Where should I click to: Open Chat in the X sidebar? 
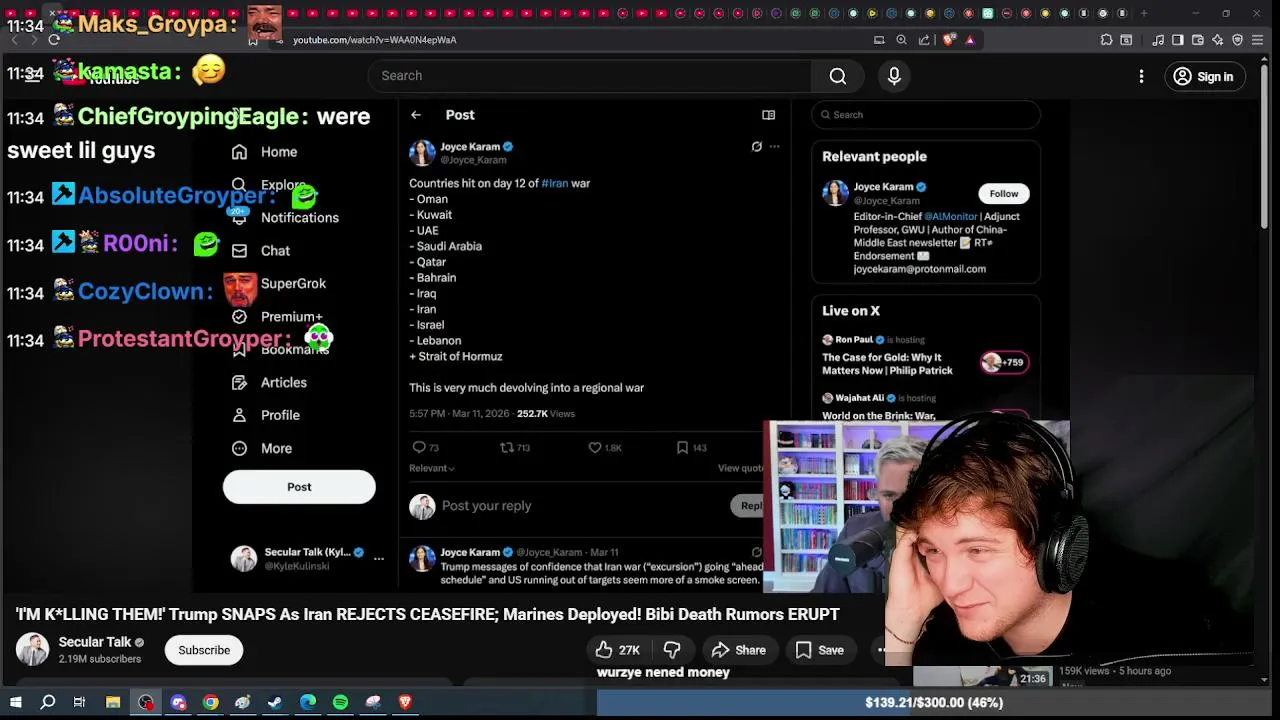260,251
